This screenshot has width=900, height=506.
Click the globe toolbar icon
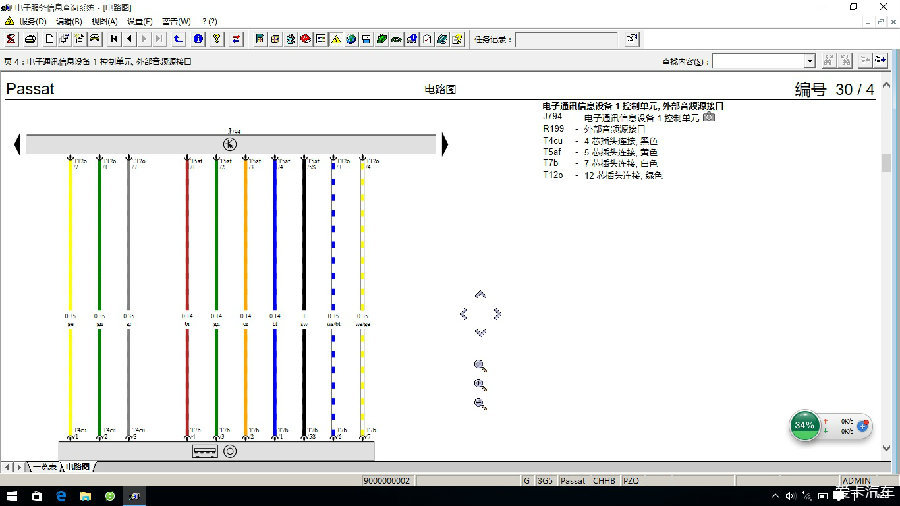(x=351, y=39)
